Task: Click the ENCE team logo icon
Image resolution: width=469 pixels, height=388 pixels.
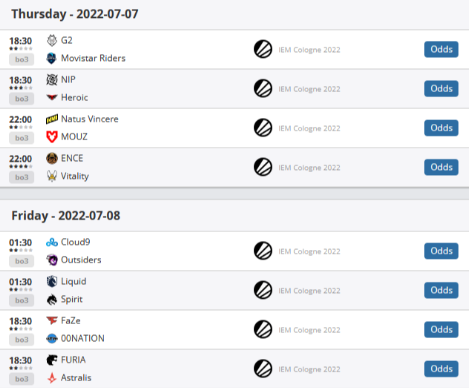Action: point(52,158)
